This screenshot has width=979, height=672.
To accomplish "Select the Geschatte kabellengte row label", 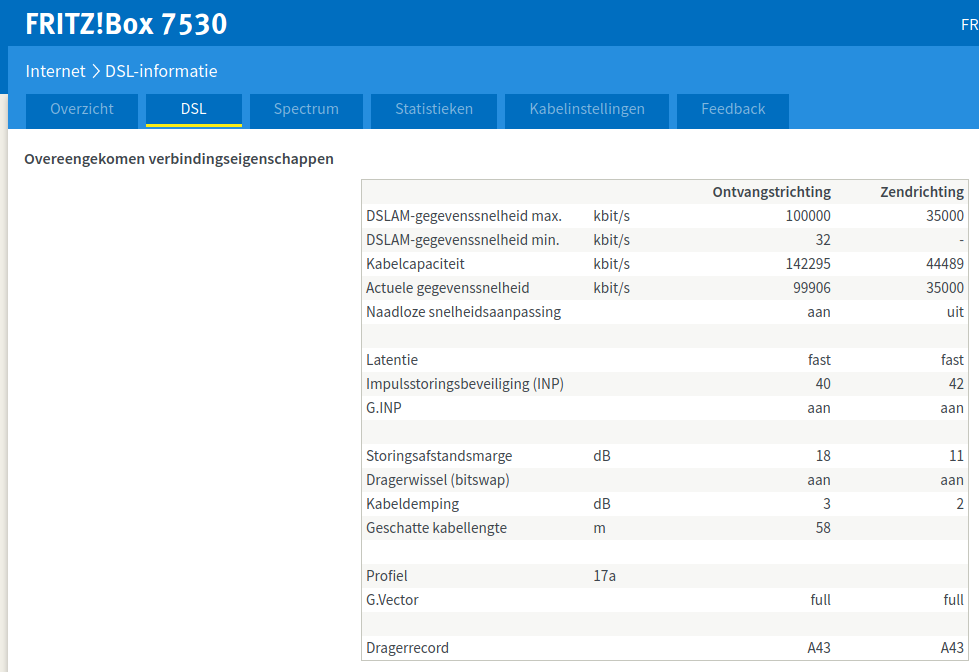I will (436, 528).
